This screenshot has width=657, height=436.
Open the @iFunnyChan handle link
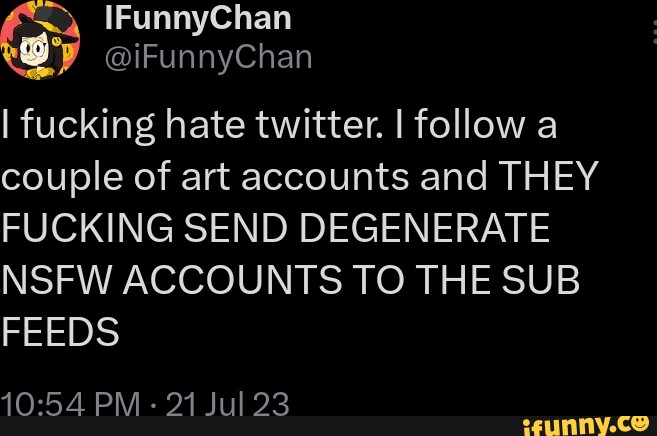[x=208, y=59]
